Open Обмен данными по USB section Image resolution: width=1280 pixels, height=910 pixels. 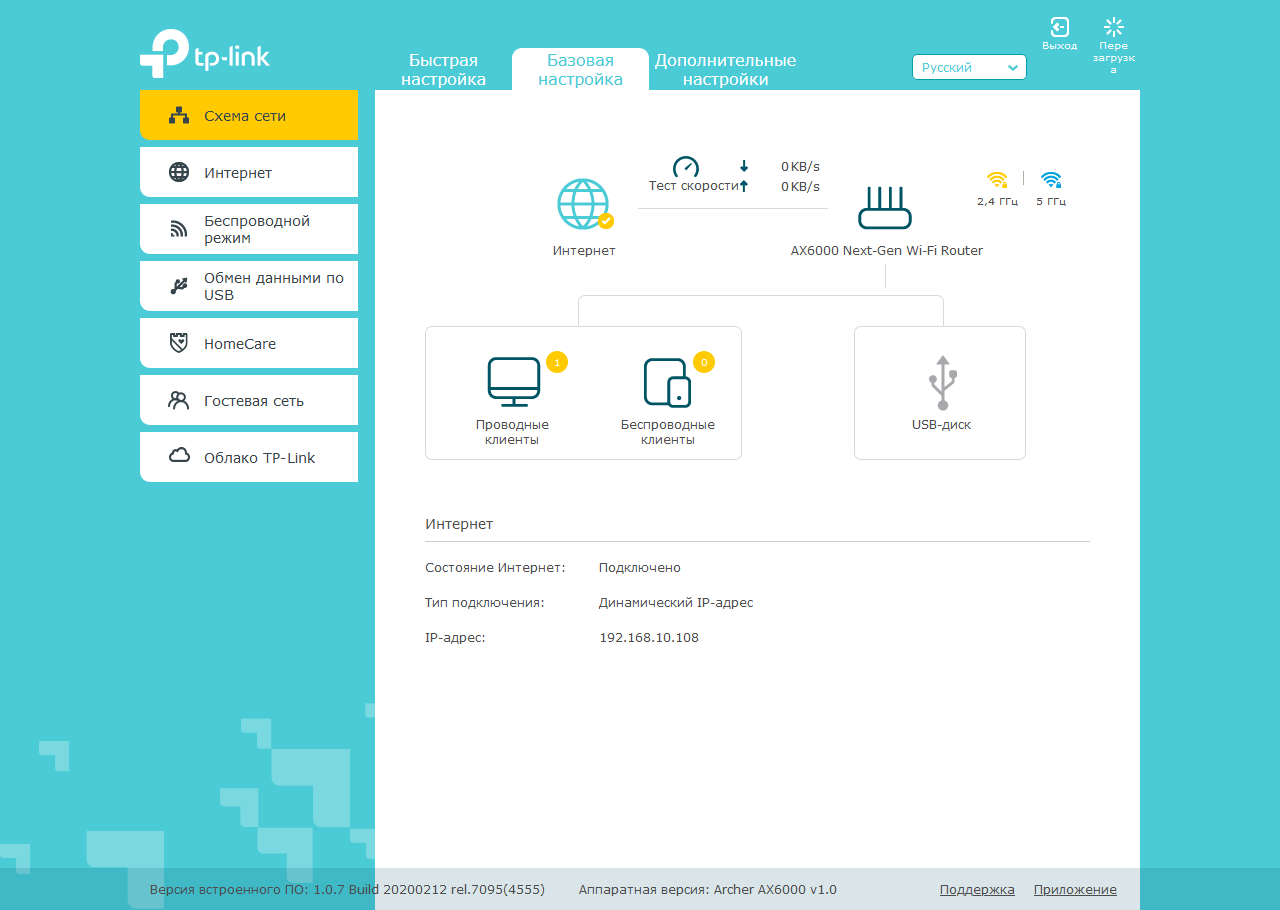tap(249, 286)
